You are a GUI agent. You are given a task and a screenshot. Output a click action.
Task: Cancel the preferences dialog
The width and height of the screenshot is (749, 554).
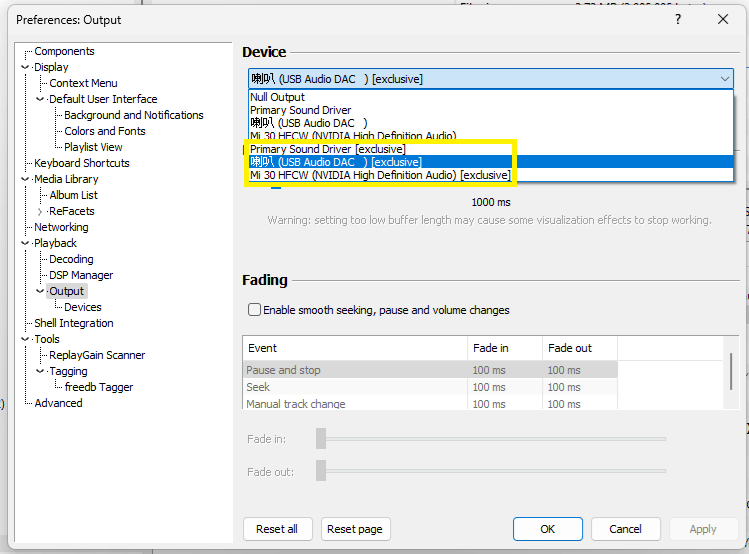[x=625, y=529]
